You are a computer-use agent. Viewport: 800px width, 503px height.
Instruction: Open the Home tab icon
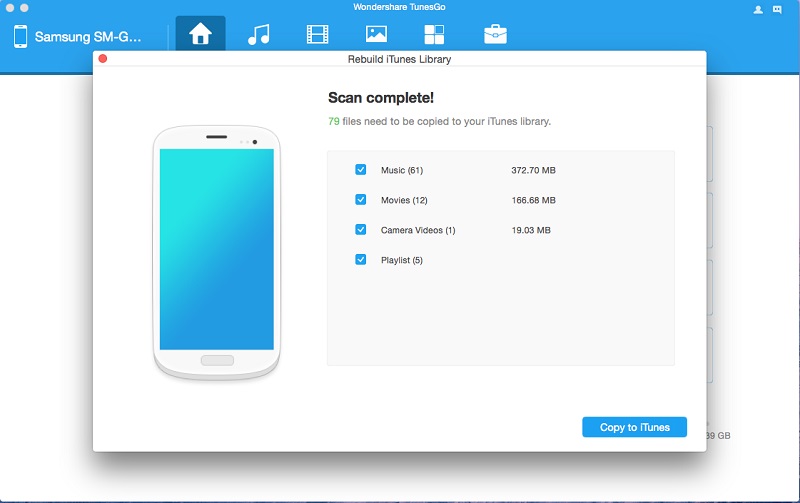(200, 35)
